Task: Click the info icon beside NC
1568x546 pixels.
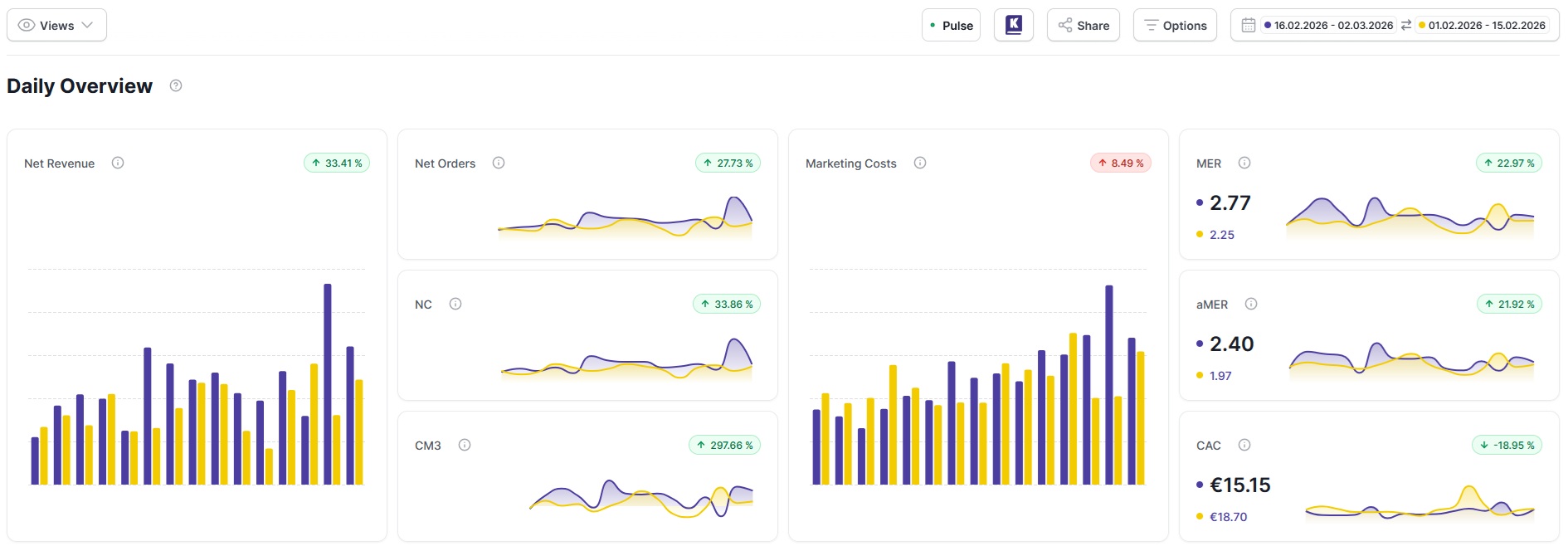Action: click(x=455, y=304)
